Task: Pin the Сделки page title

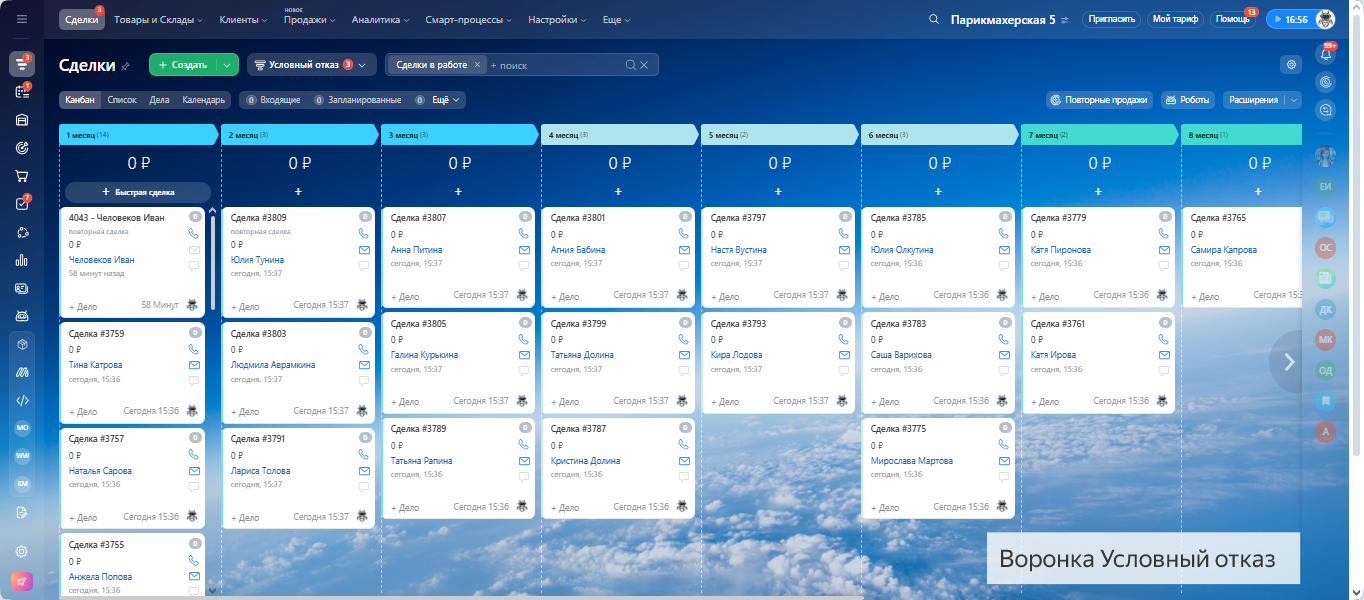Action: tap(126, 66)
